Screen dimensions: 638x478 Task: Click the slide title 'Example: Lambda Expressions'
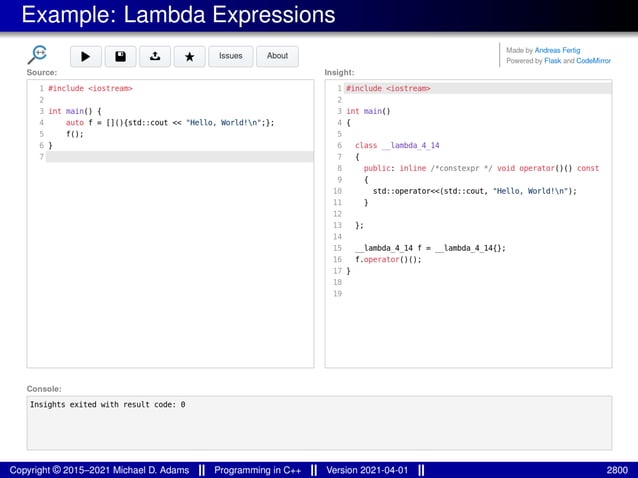(178, 15)
